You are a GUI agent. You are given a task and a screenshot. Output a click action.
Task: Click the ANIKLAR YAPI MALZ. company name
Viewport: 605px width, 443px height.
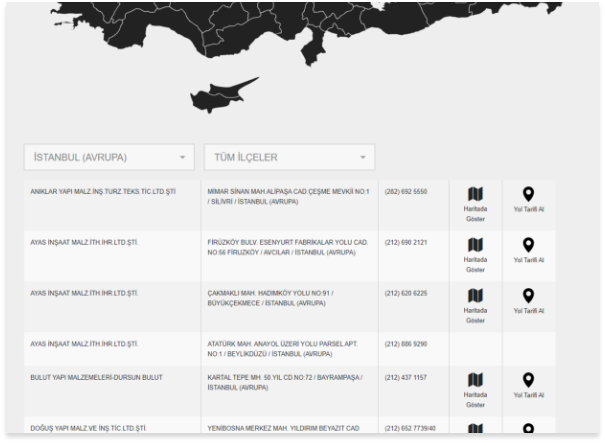[102, 191]
